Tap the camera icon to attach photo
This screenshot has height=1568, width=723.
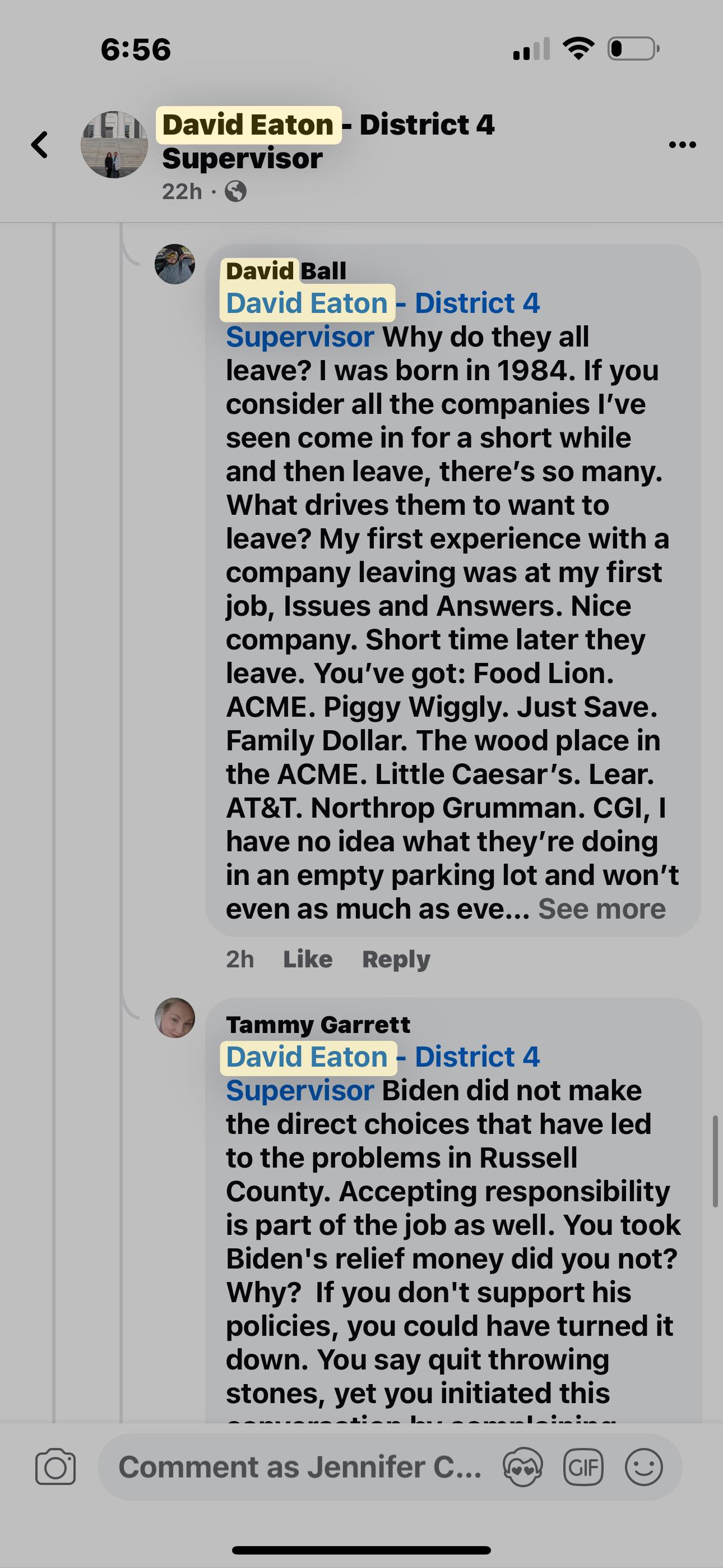55,1467
